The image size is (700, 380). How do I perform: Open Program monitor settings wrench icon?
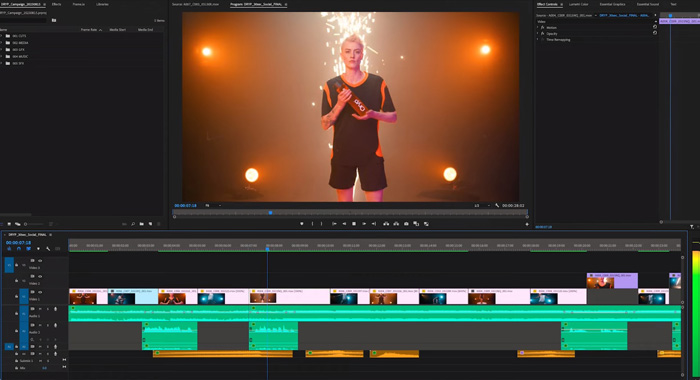(497, 205)
